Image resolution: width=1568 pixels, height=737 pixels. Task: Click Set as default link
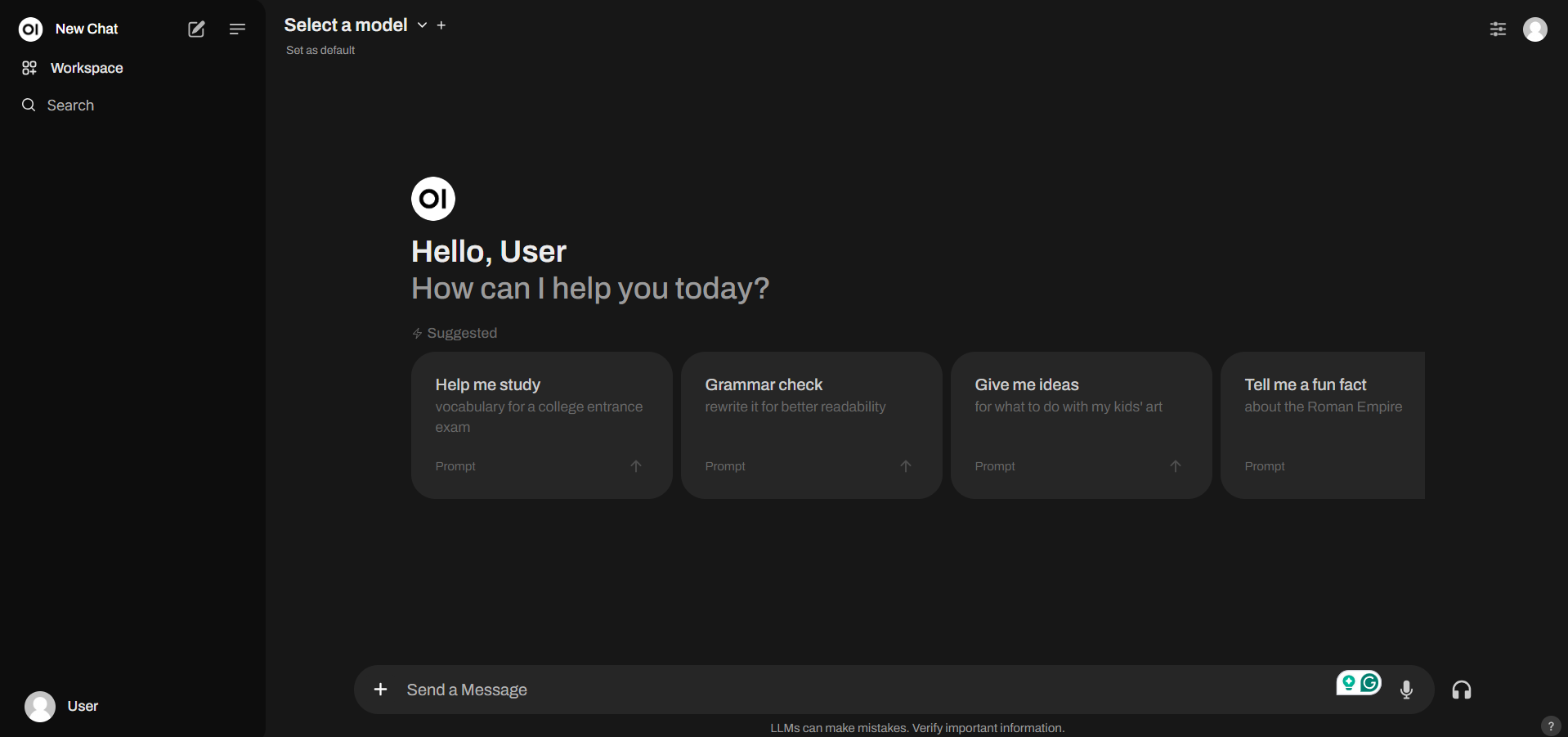coord(320,50)
